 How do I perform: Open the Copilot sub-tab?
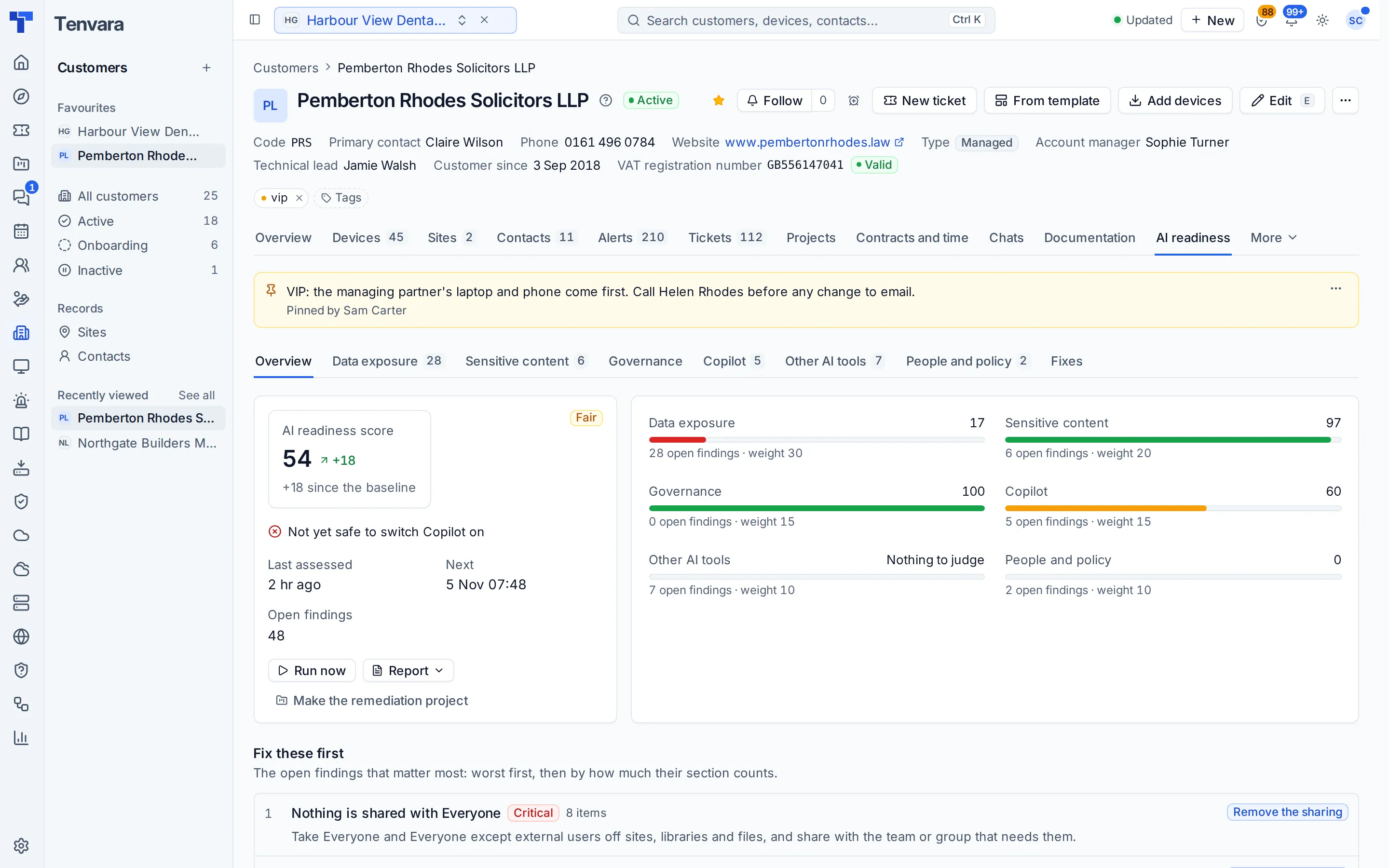point(733,361)
